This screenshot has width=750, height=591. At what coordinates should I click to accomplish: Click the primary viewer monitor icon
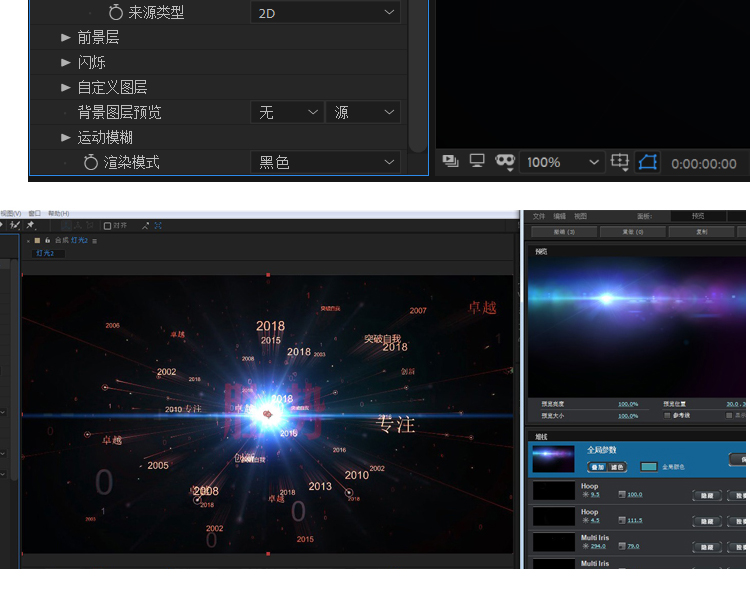point(477,161)
